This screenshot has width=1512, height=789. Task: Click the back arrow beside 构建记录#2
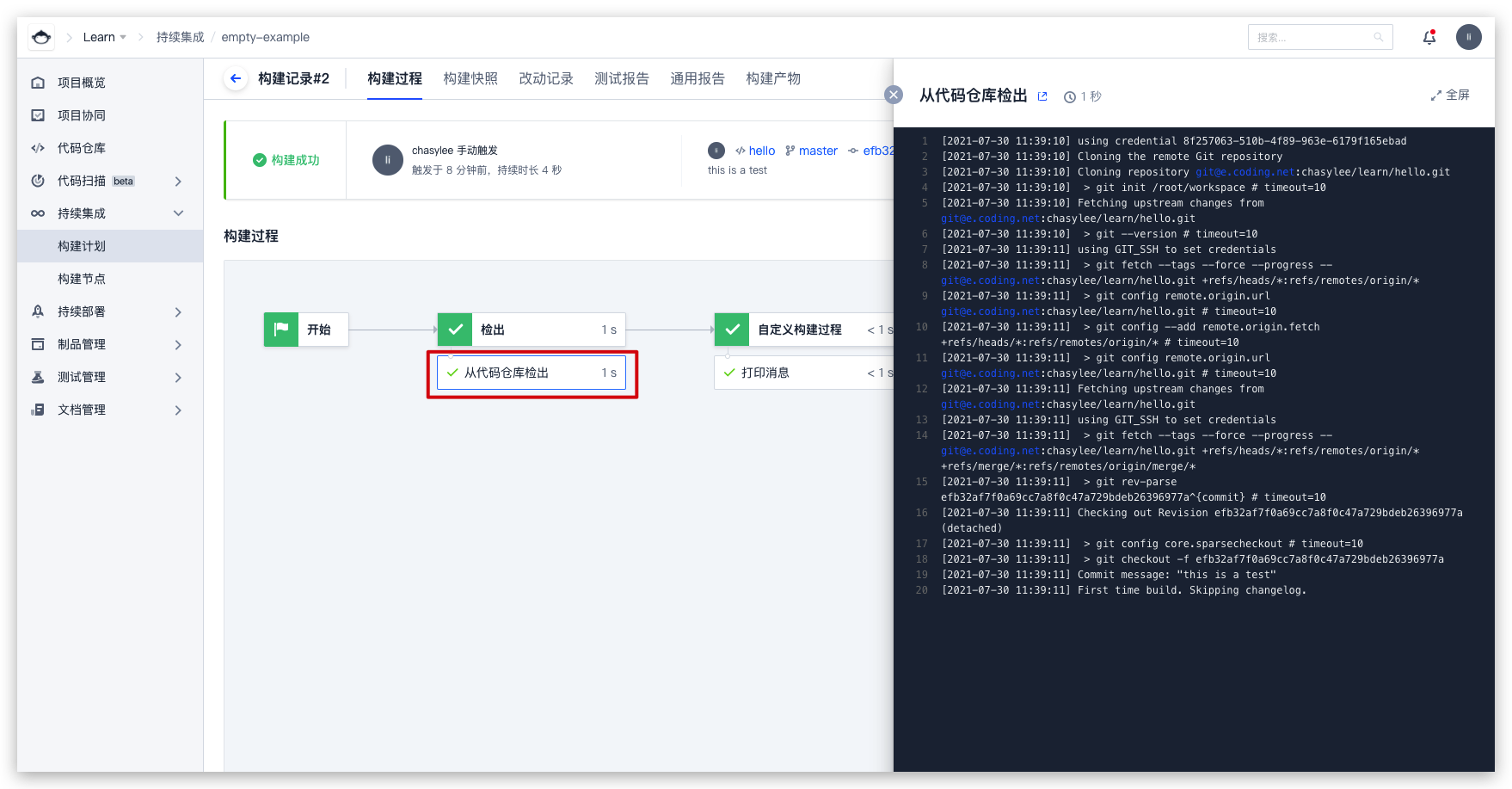point(235,78)
